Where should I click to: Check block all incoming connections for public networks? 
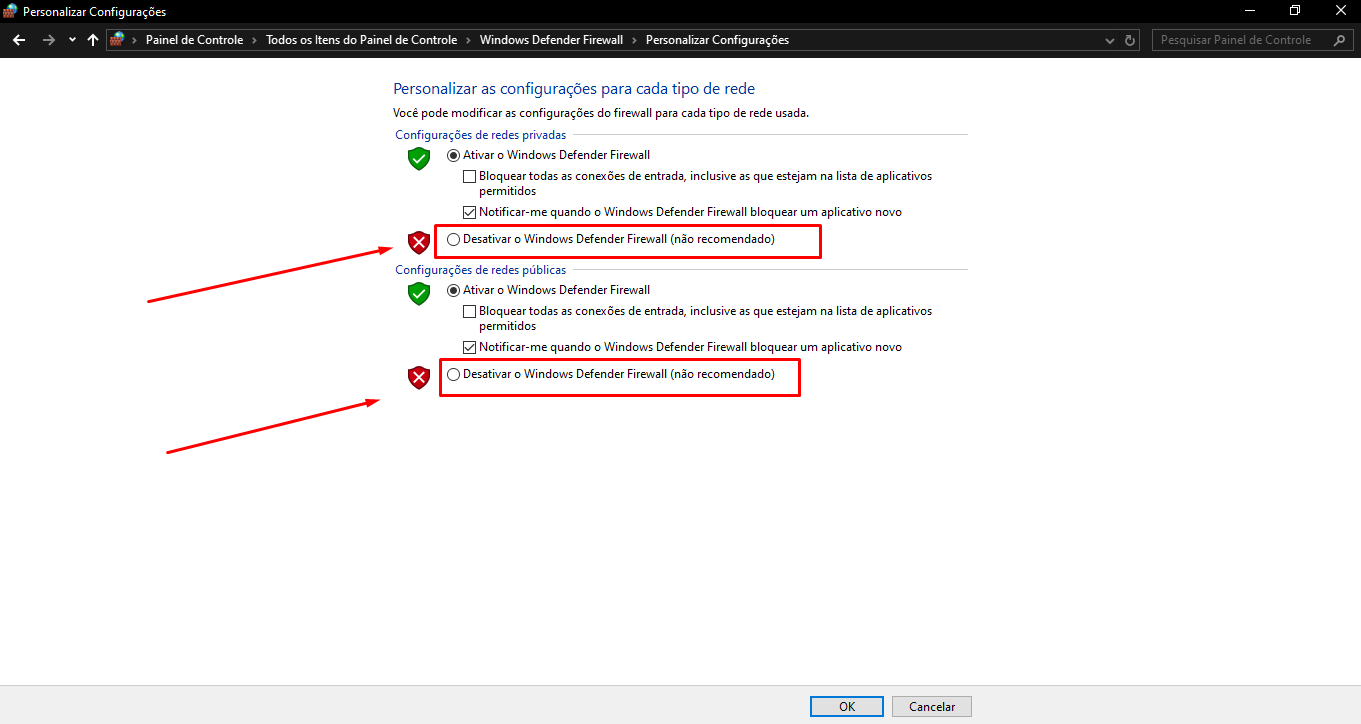tap(470, 311)
